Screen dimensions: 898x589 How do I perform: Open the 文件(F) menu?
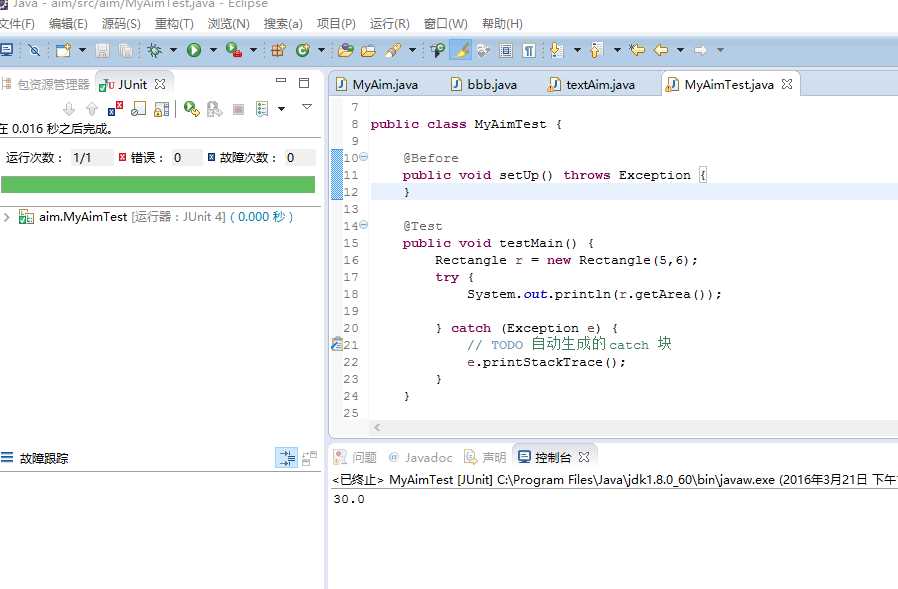pos(17,23)
